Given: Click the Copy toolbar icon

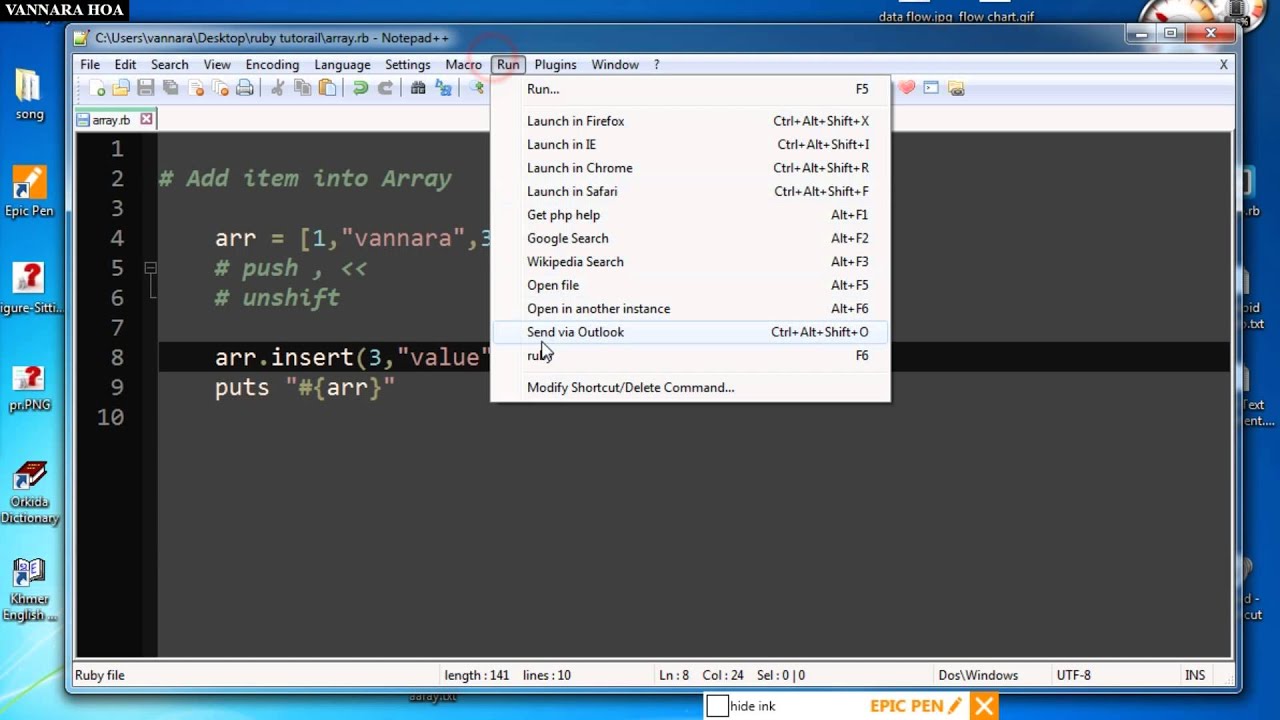Looking at the screenshot, I should tap(303, 88).
